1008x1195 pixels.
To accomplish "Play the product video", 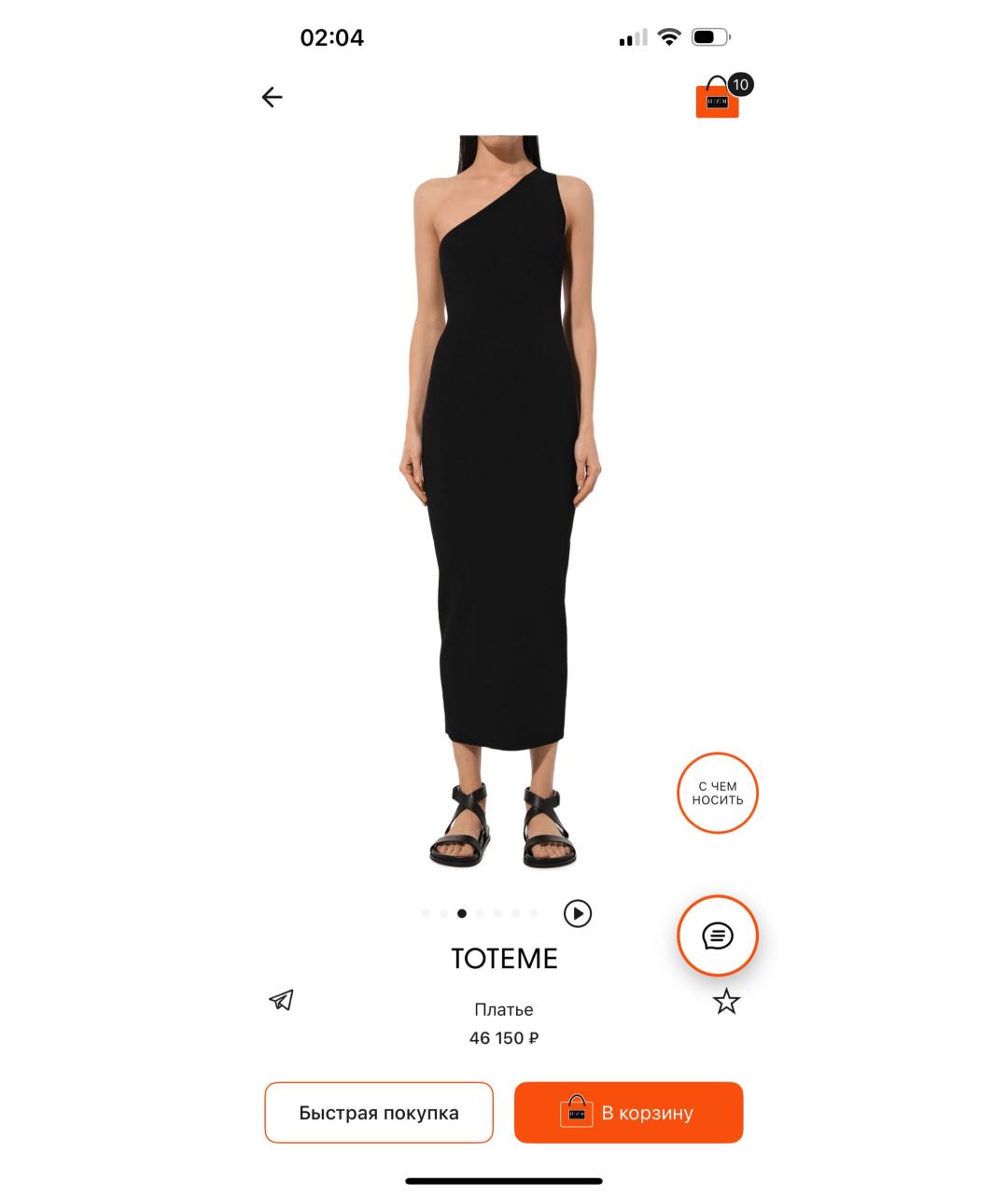I will pos(578,913).
